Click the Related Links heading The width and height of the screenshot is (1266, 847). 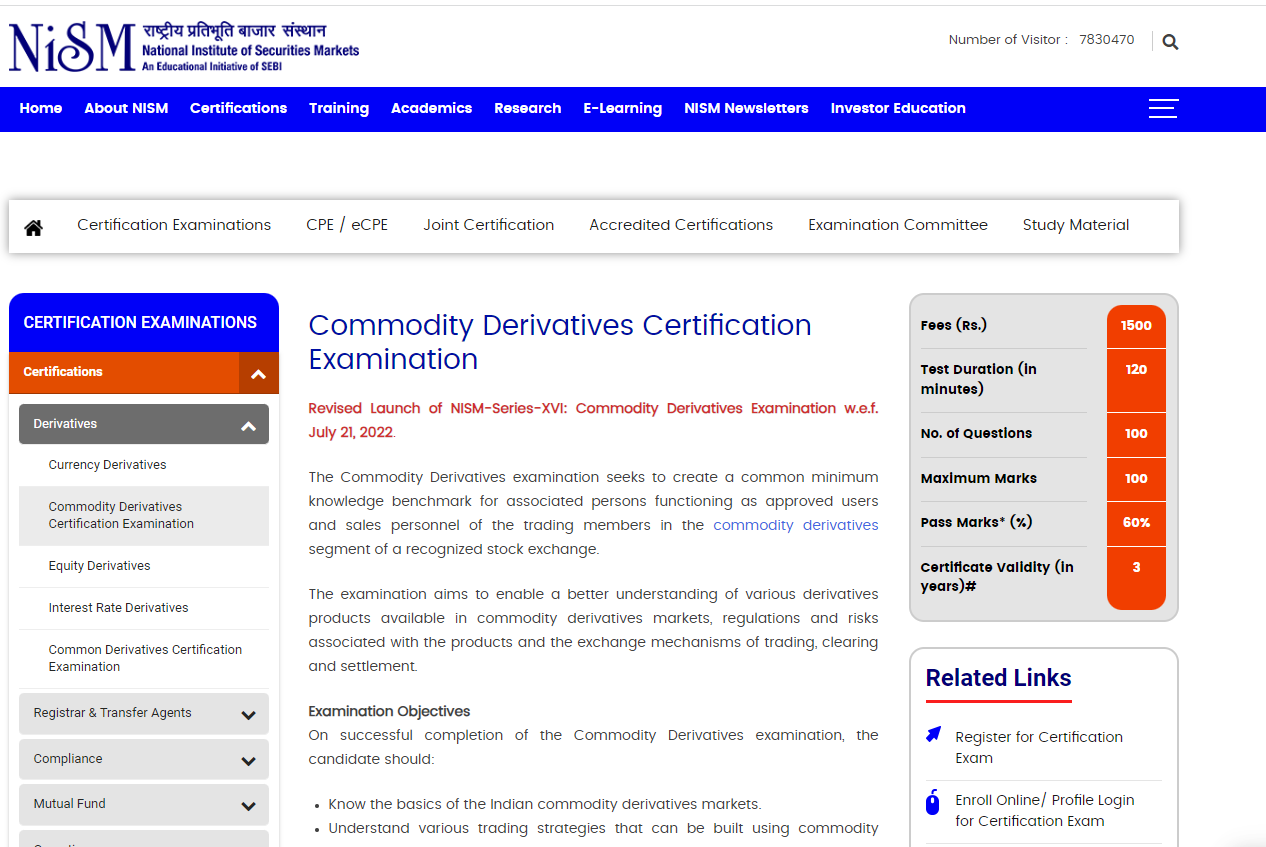pyautogui.click(x=998, y=678)
